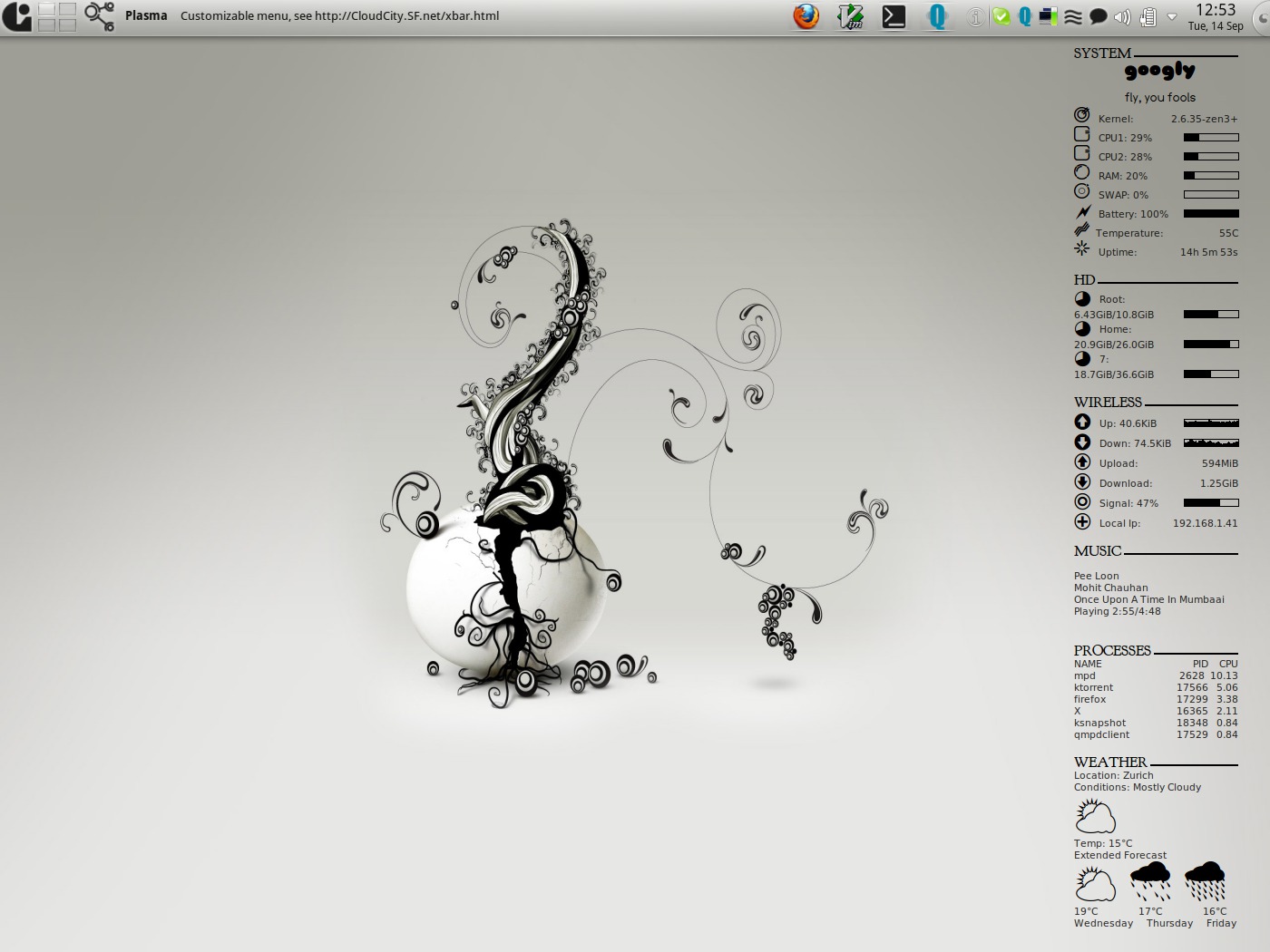Click the Down speed graph

1211,442
